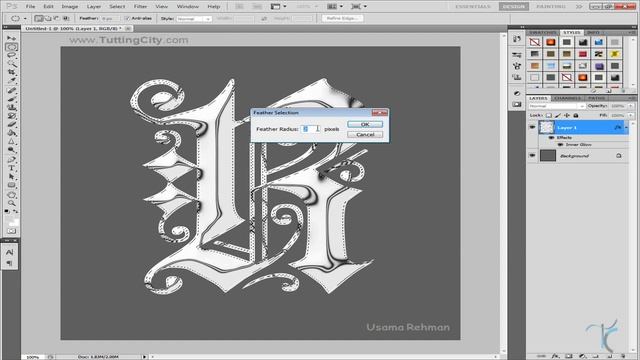Click the foreground color swatch
640x360 pixels.
pos(9,219)
